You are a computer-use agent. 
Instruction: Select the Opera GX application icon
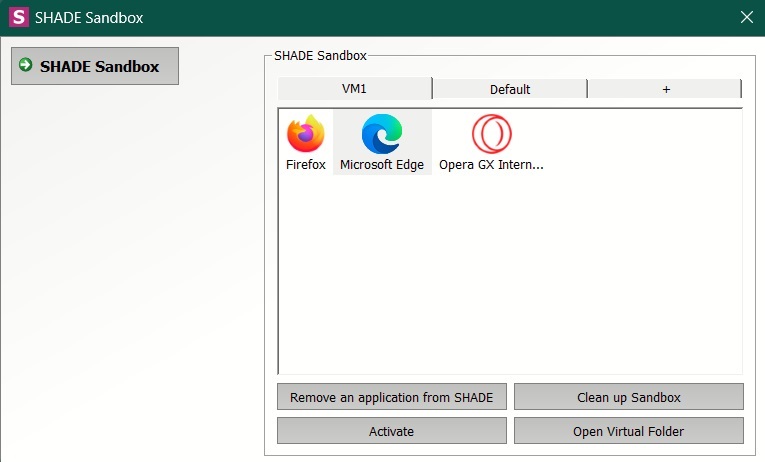click(491, 134)
